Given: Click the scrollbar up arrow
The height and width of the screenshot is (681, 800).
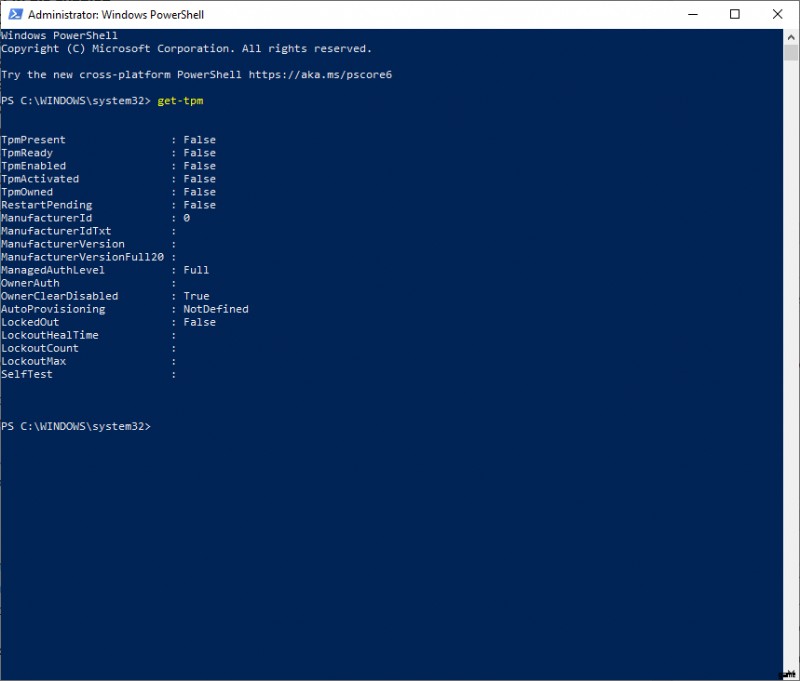Looking at the screenshot, I should [x=790, y=36].
